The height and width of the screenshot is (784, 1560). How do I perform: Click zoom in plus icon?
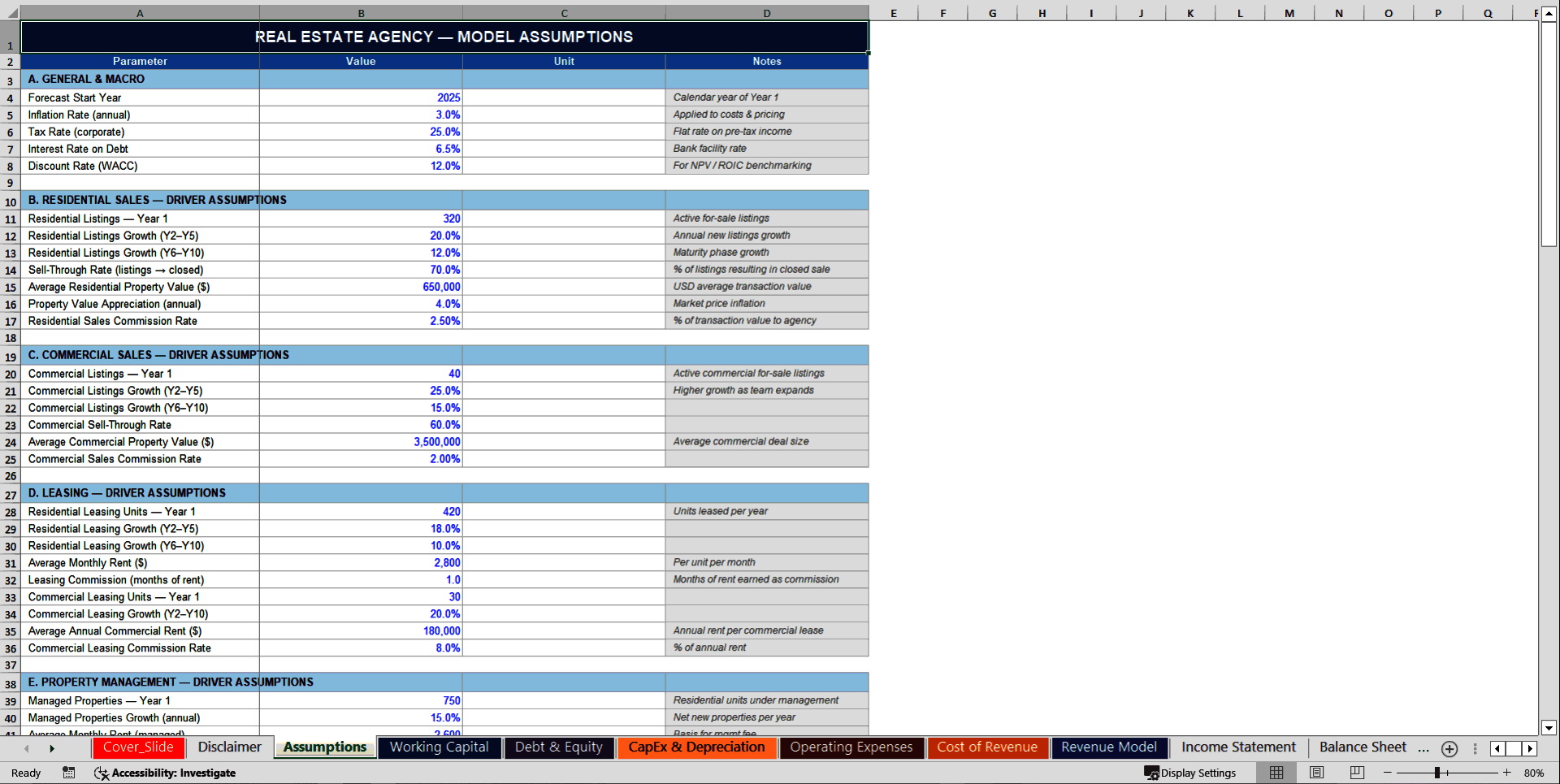[x=1506, y=773]
